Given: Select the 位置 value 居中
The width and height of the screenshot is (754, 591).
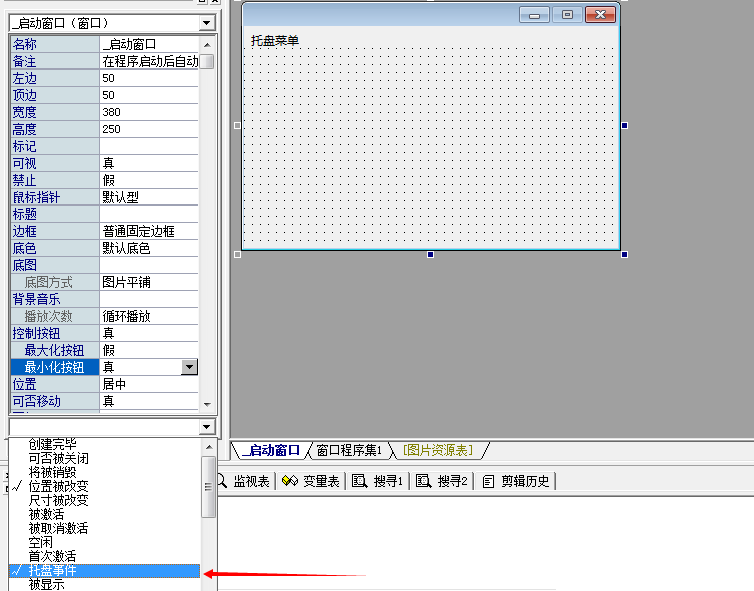Looking at the screenshot, I should (x=149, y=384).
